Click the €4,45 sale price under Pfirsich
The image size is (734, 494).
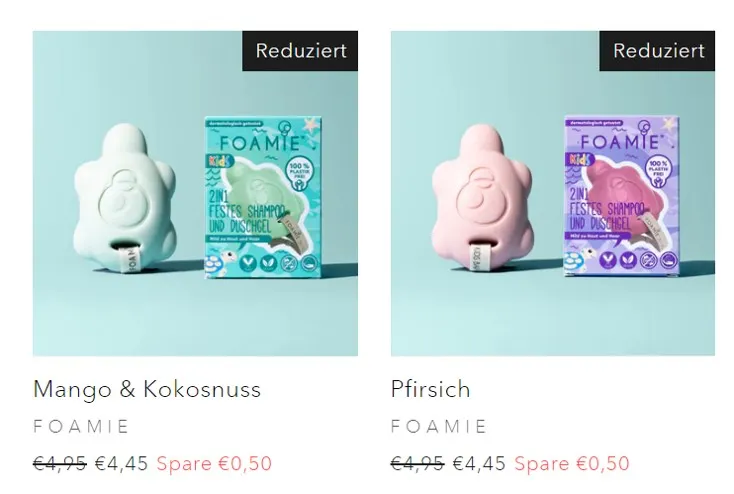pos(479,464)
